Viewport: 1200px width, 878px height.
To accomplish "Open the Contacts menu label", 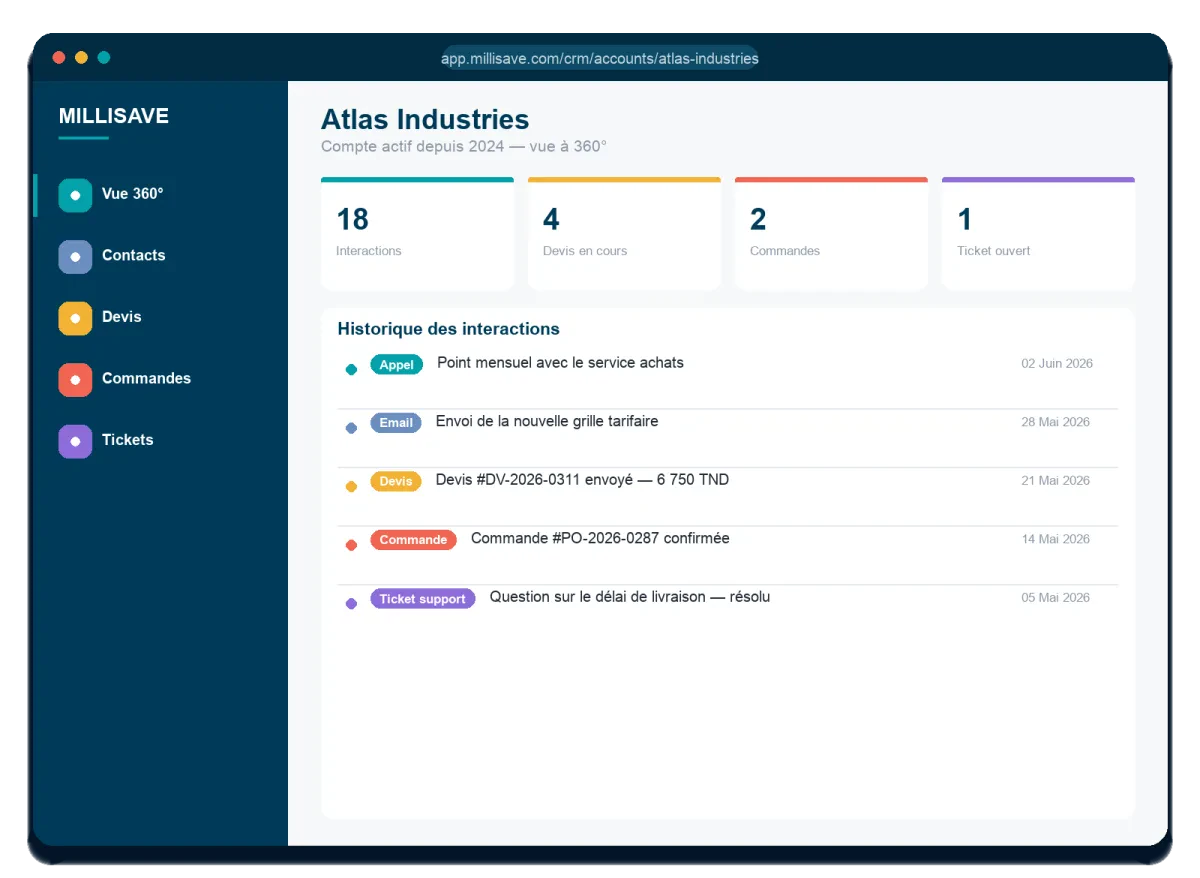I will click(x=133, y=255).
